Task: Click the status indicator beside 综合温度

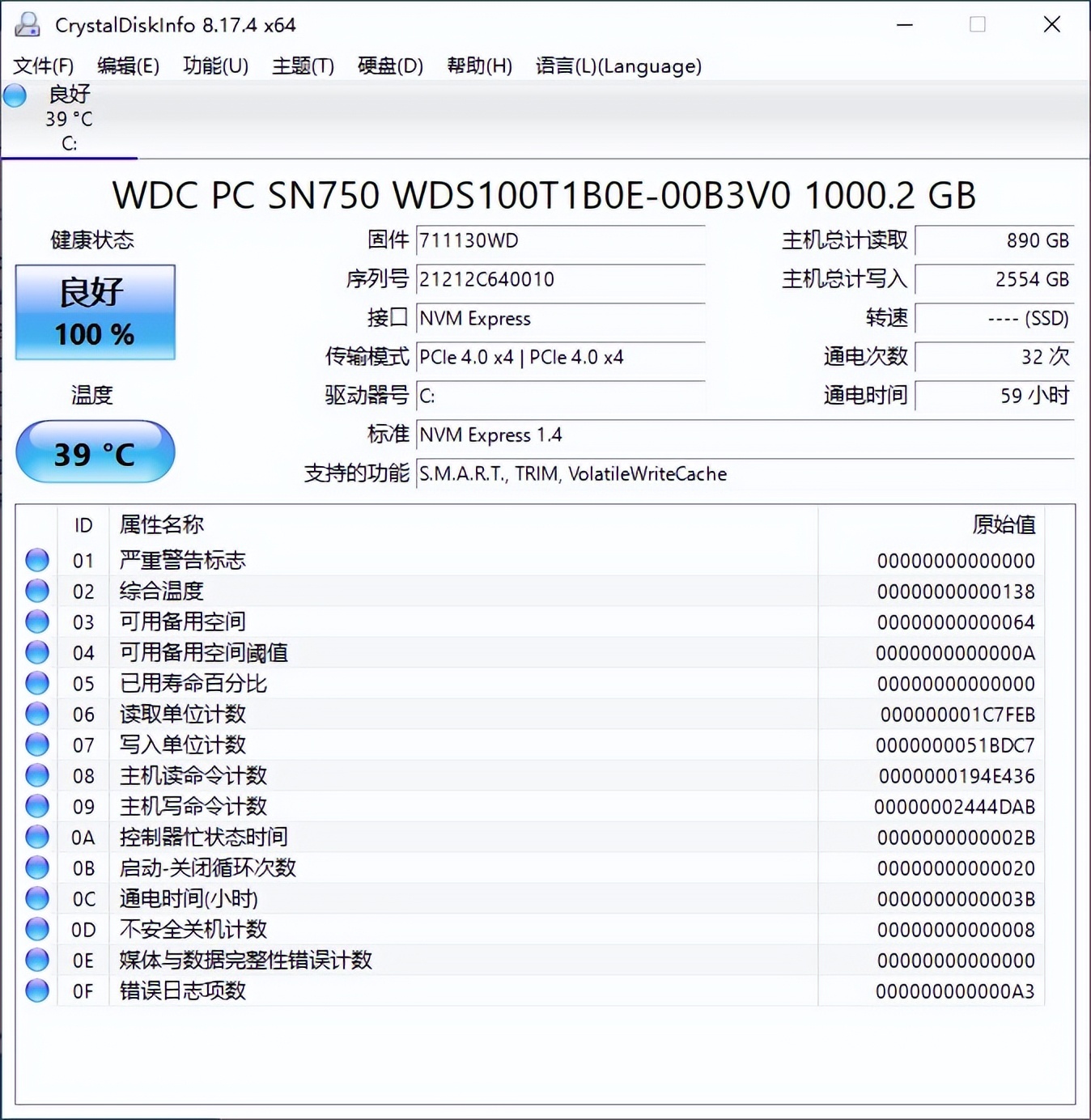Action: tap(36, 590)
